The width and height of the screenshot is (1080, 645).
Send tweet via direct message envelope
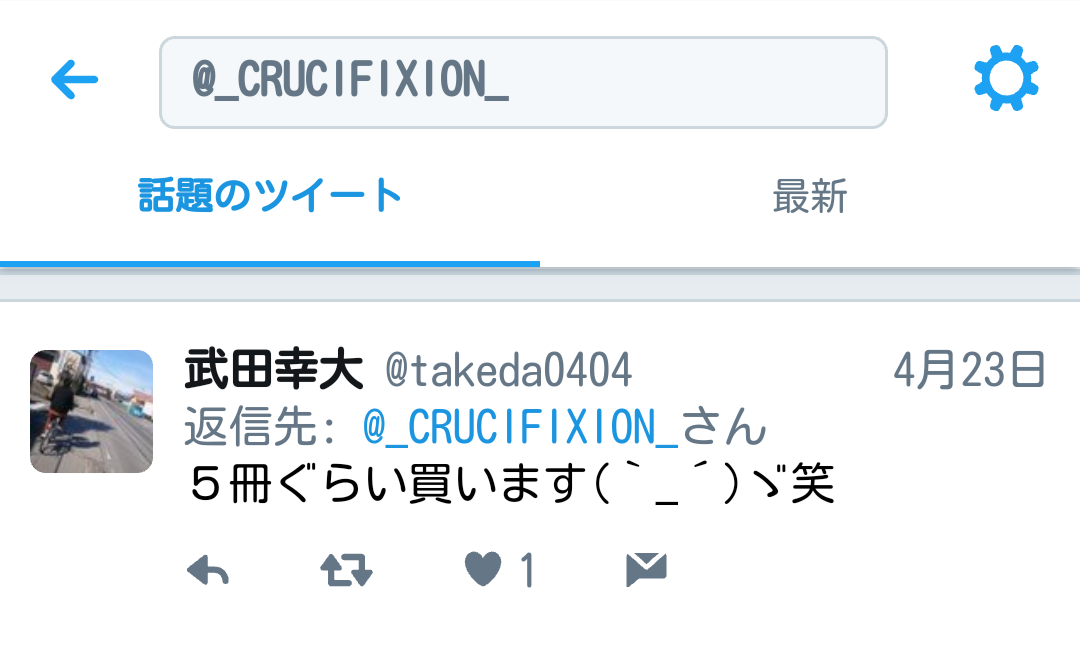tap(646, 569)
